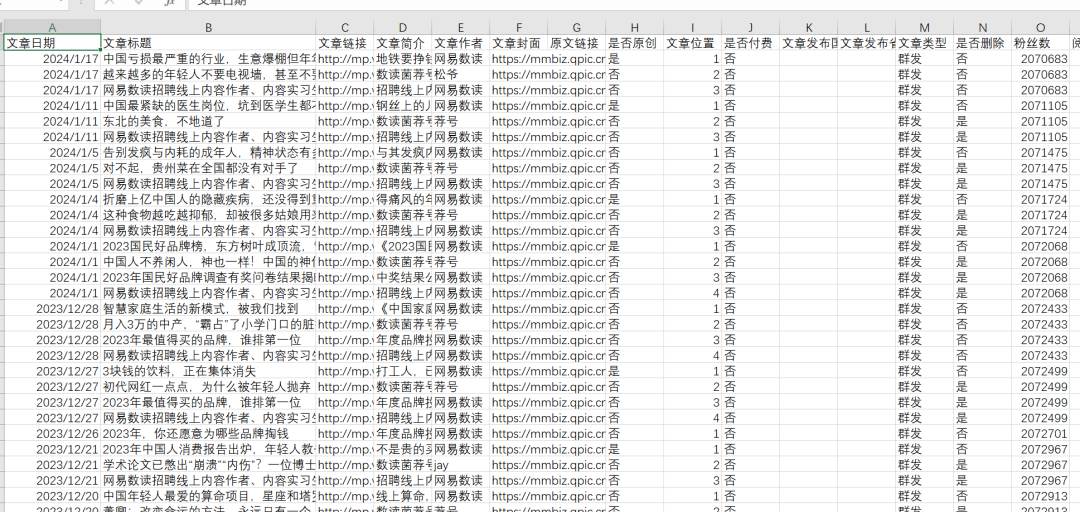This screenshot has height=512, width=1080.
Task: Select column F header
Action: click(x=519, y=28)
